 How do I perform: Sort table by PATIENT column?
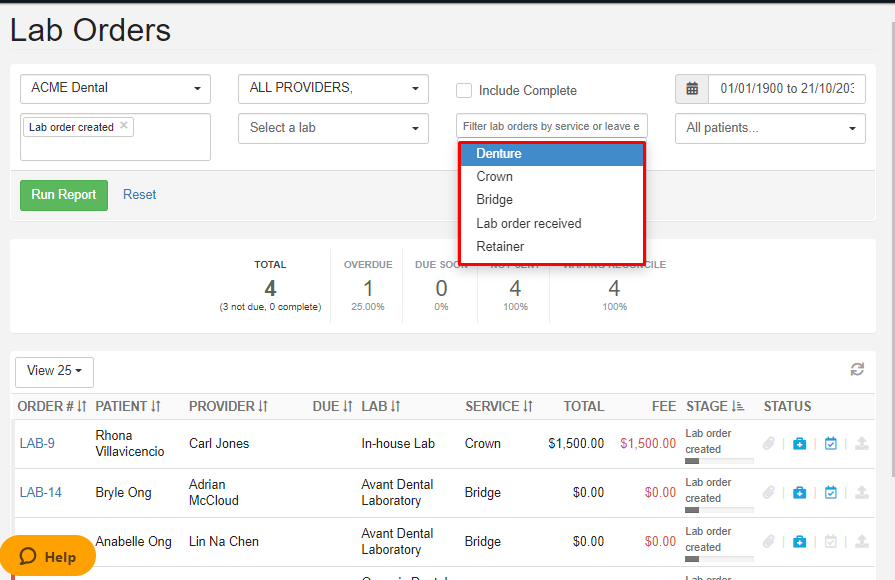click(x=128, y=406)
